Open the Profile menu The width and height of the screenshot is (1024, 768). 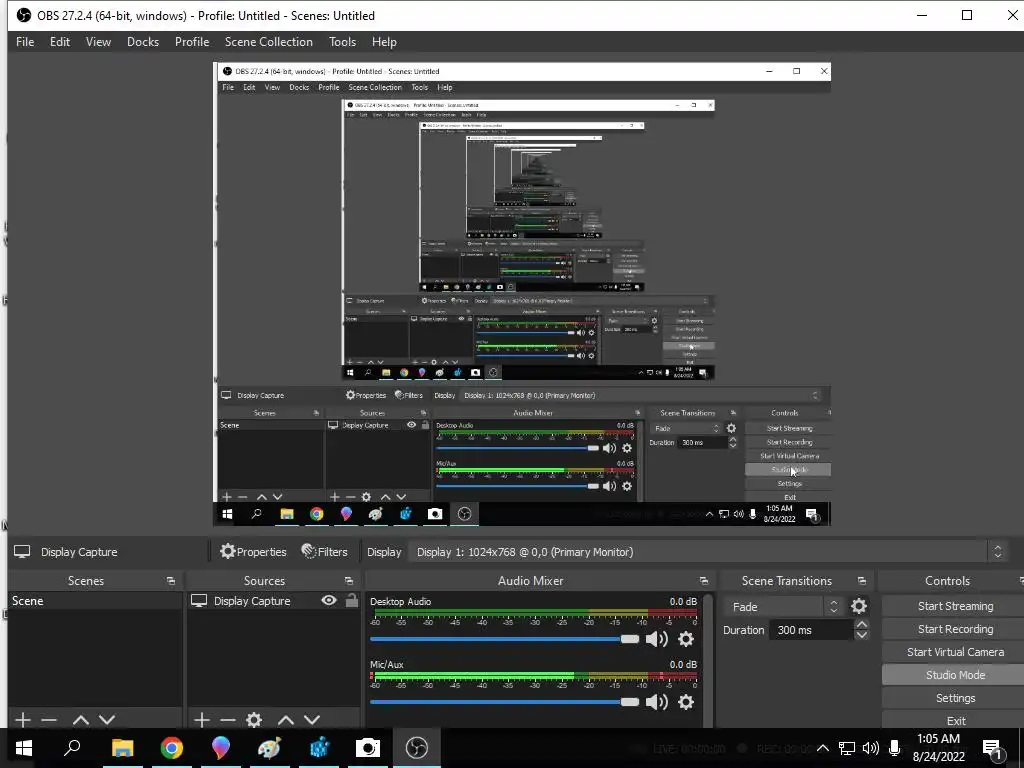[x=191, y=42]
